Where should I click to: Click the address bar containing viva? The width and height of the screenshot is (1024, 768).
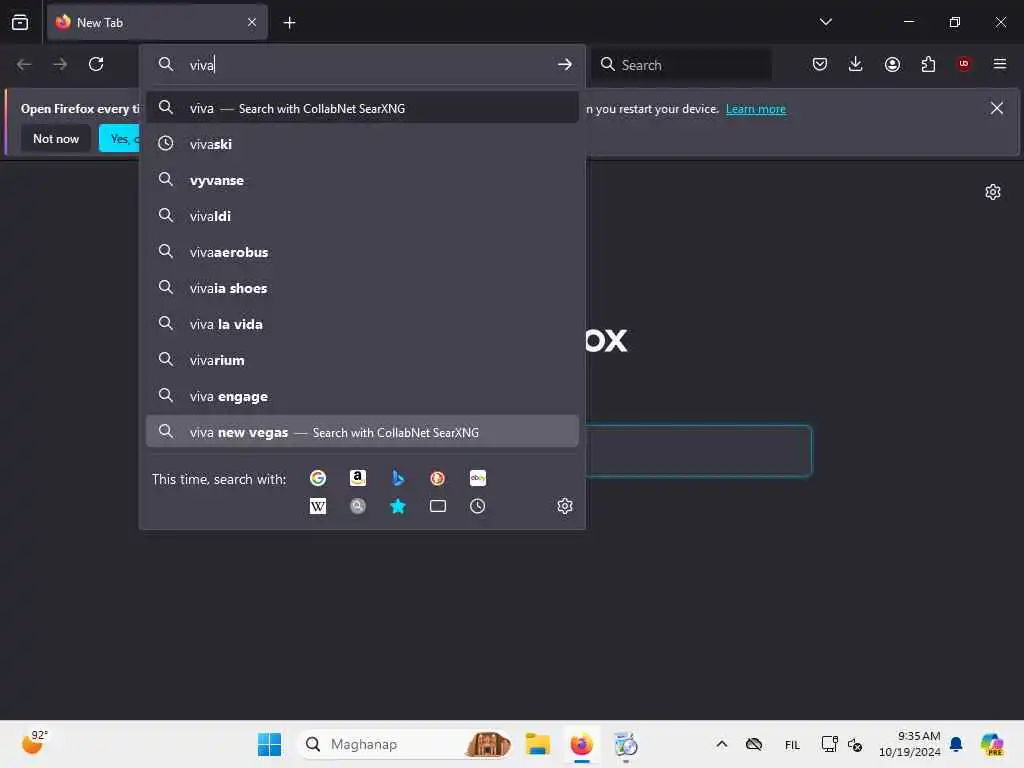tap(362, 65)
